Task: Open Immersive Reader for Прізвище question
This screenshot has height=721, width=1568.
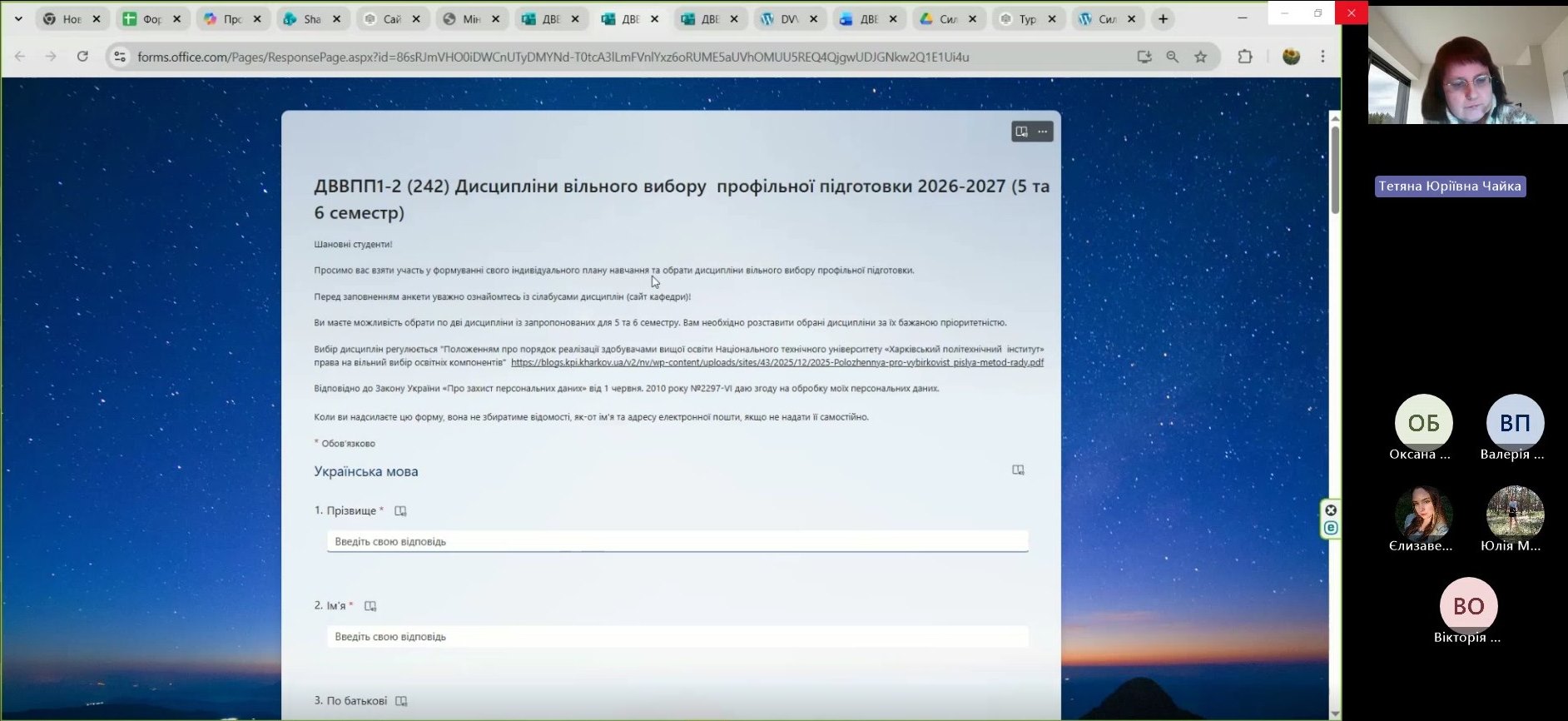Action: (400, 511)
